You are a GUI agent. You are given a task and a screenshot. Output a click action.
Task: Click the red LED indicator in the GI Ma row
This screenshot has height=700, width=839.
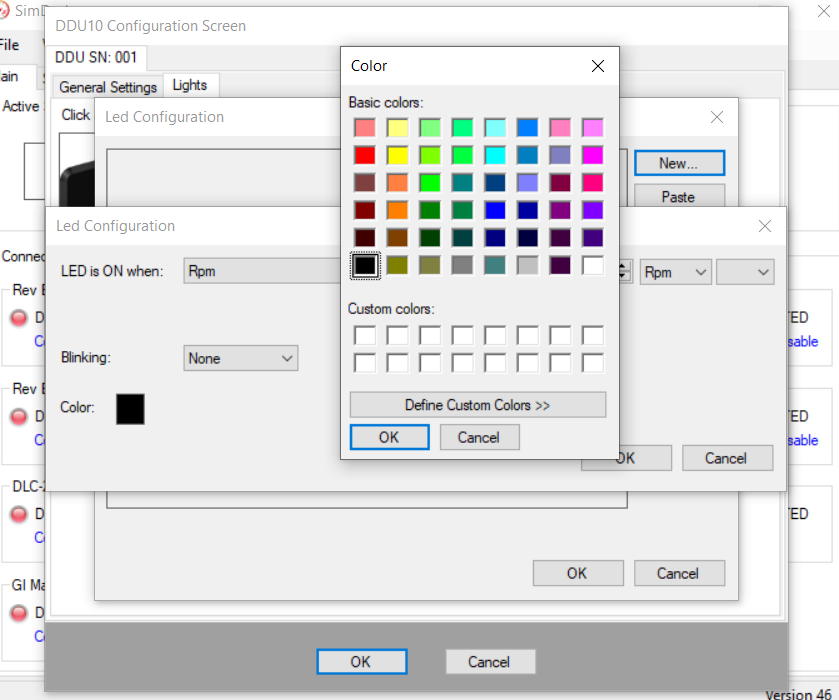[18, 613]
